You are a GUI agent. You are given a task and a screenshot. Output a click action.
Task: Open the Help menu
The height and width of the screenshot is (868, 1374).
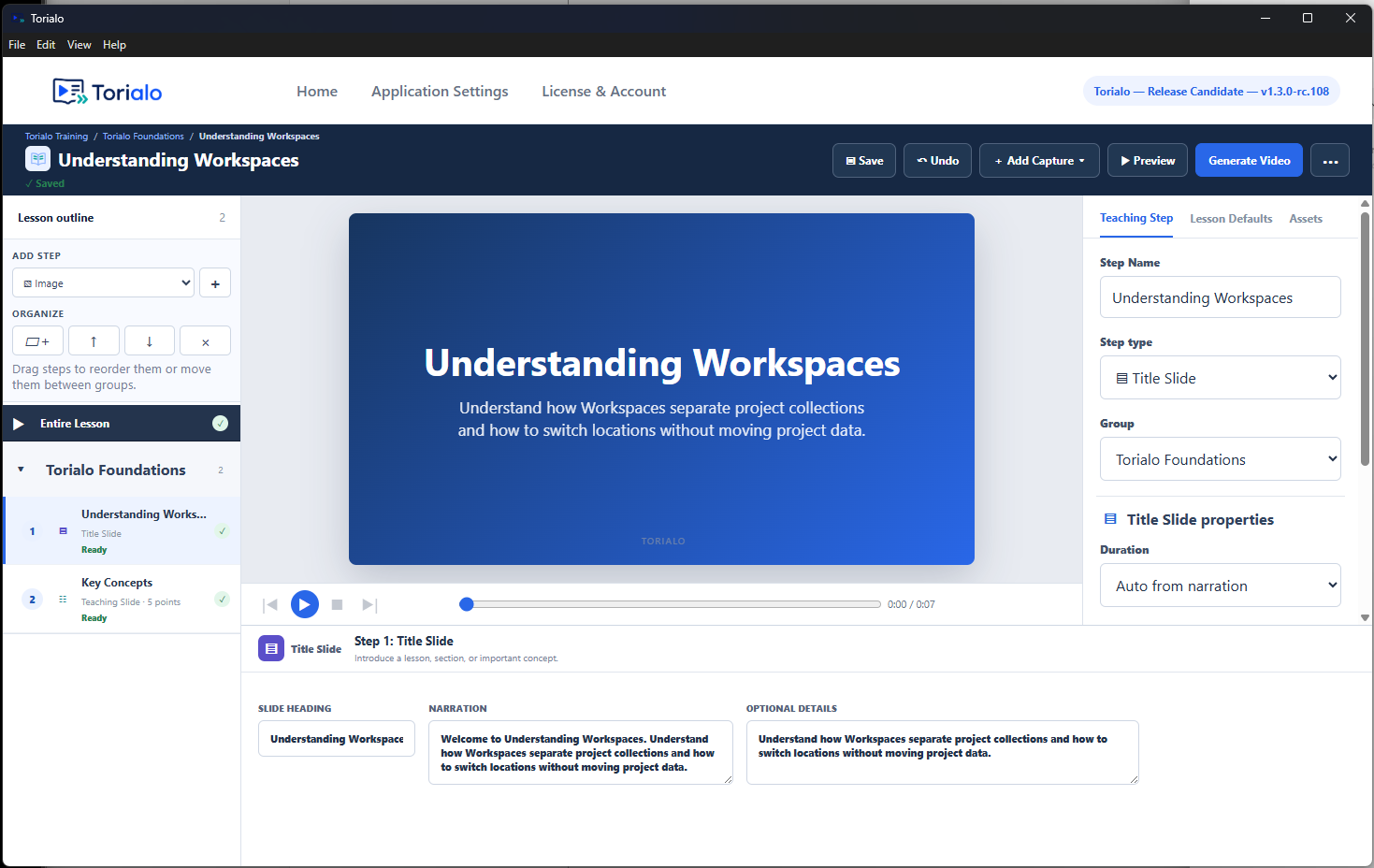(x=114, y=45)
